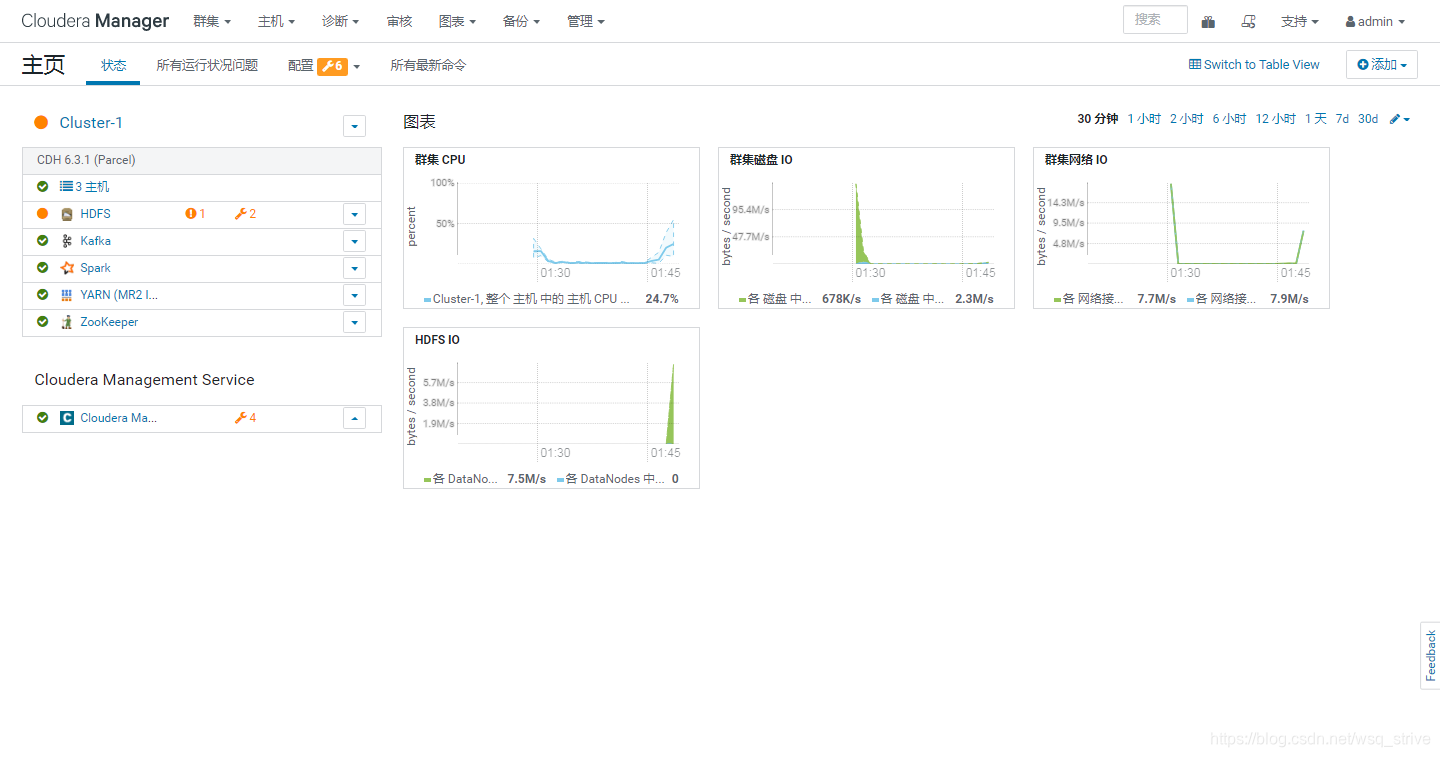The width and height of the screenshot is (1440, 757).
Task: Open the 图表 menu
Action: pos(457,21)
